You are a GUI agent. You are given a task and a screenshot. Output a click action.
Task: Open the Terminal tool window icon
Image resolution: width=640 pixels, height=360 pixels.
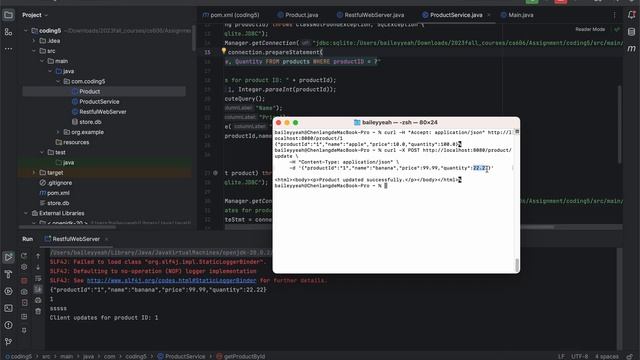tap(8, 308)
